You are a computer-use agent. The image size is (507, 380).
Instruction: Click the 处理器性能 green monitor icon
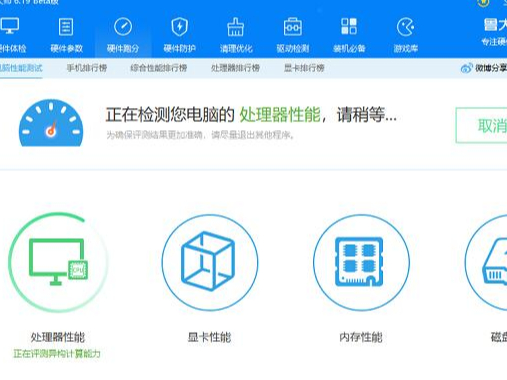coord(58,262)
